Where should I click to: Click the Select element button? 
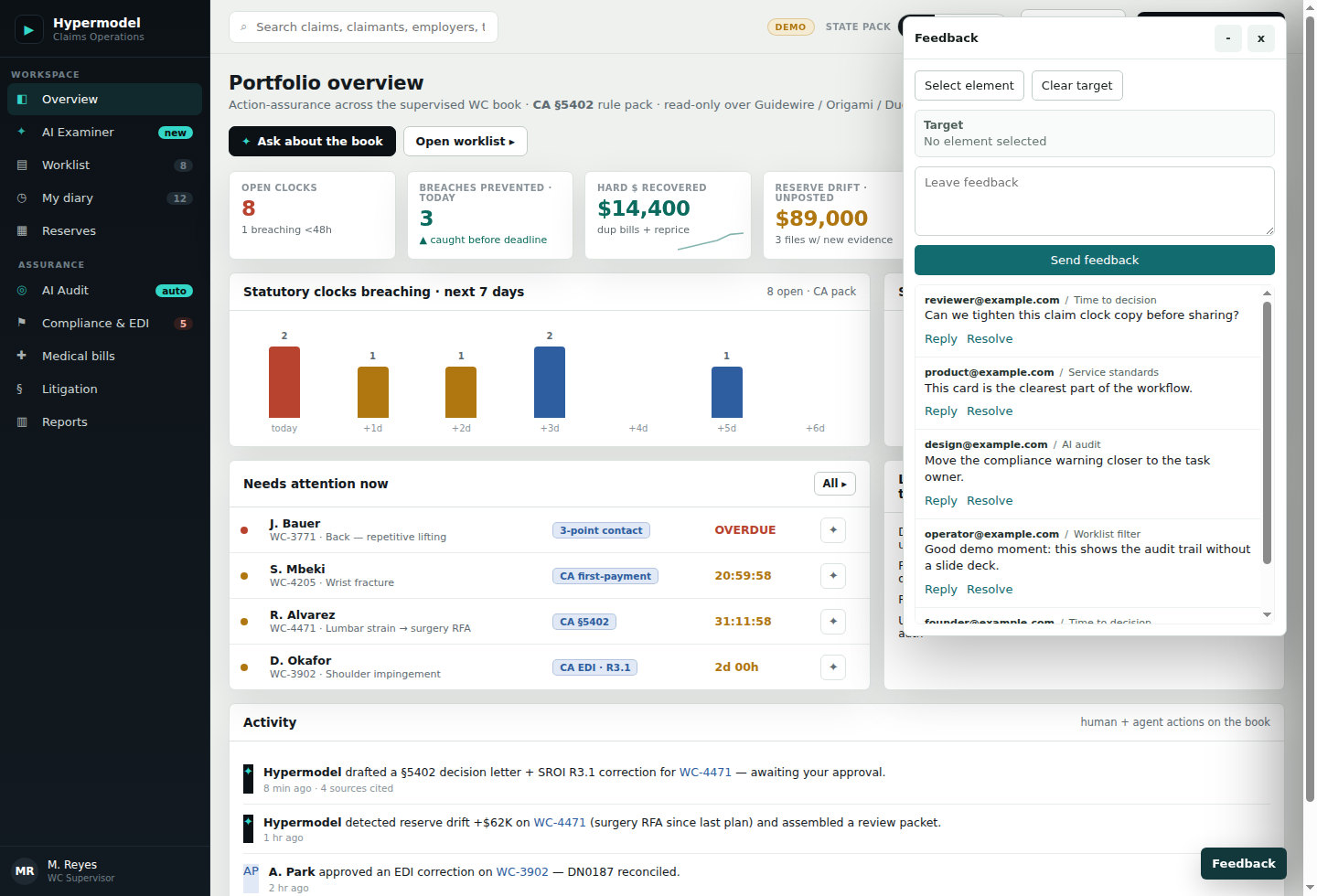point(969,86)
